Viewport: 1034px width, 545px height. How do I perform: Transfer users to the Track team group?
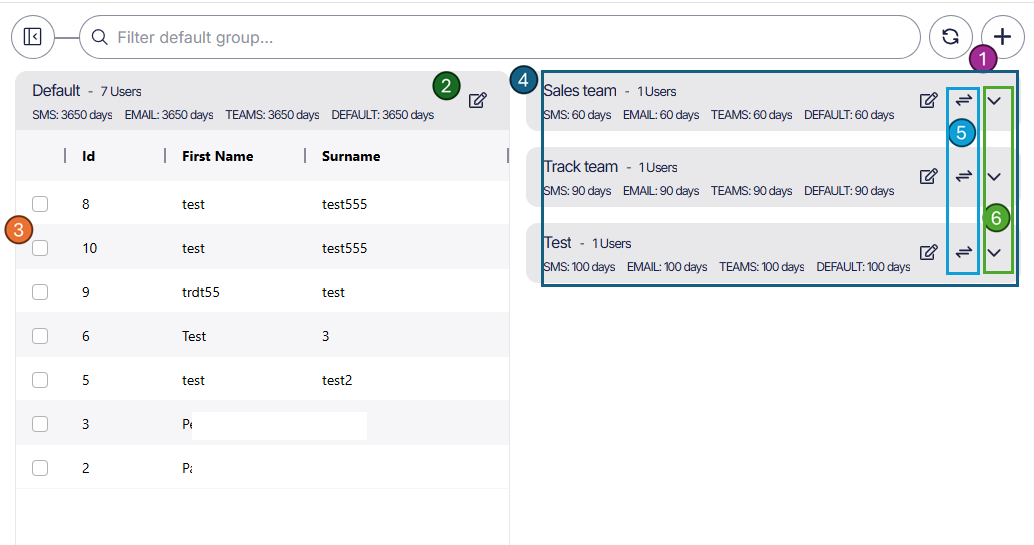pos(963,176)
